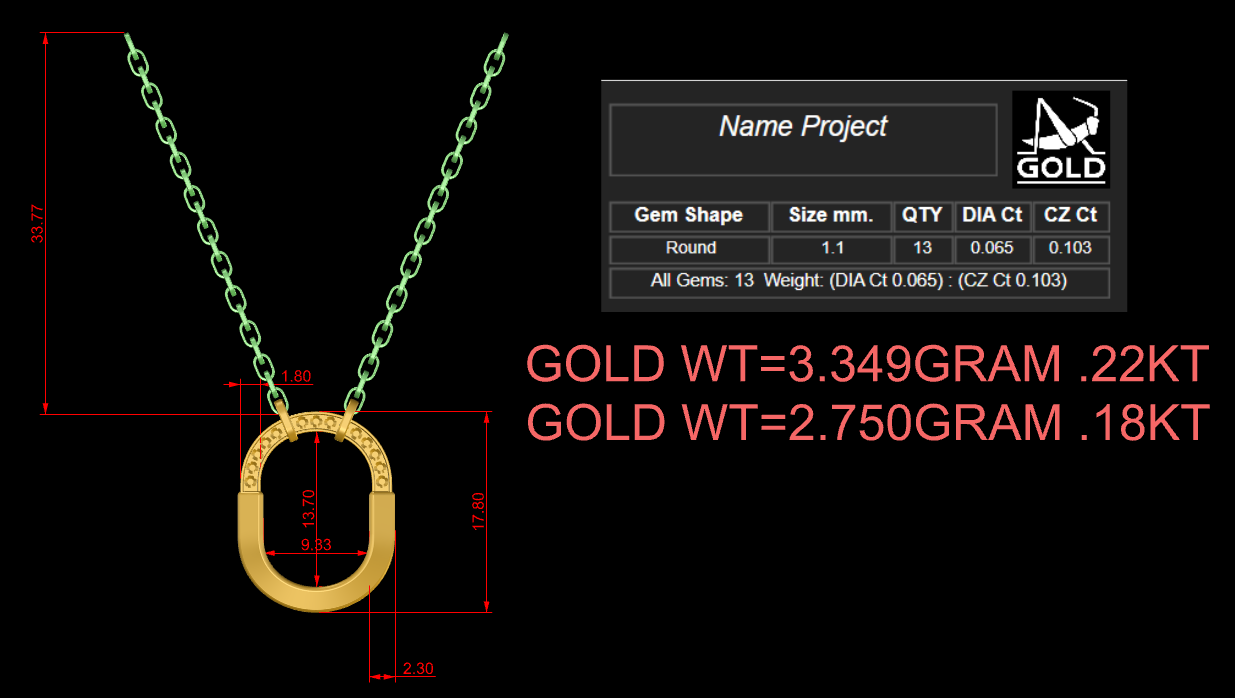Select the 18KT gold weight text

pos(868,423)
